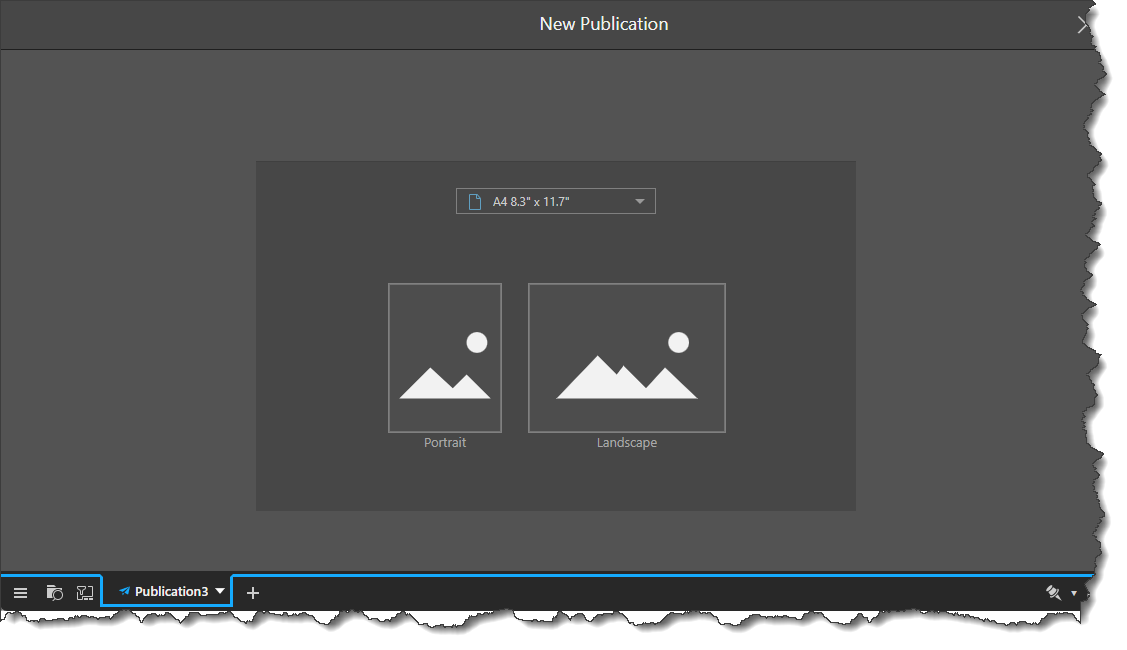
Task: Open the small arrow next to the pushpin
Action: pos(1074,594)
